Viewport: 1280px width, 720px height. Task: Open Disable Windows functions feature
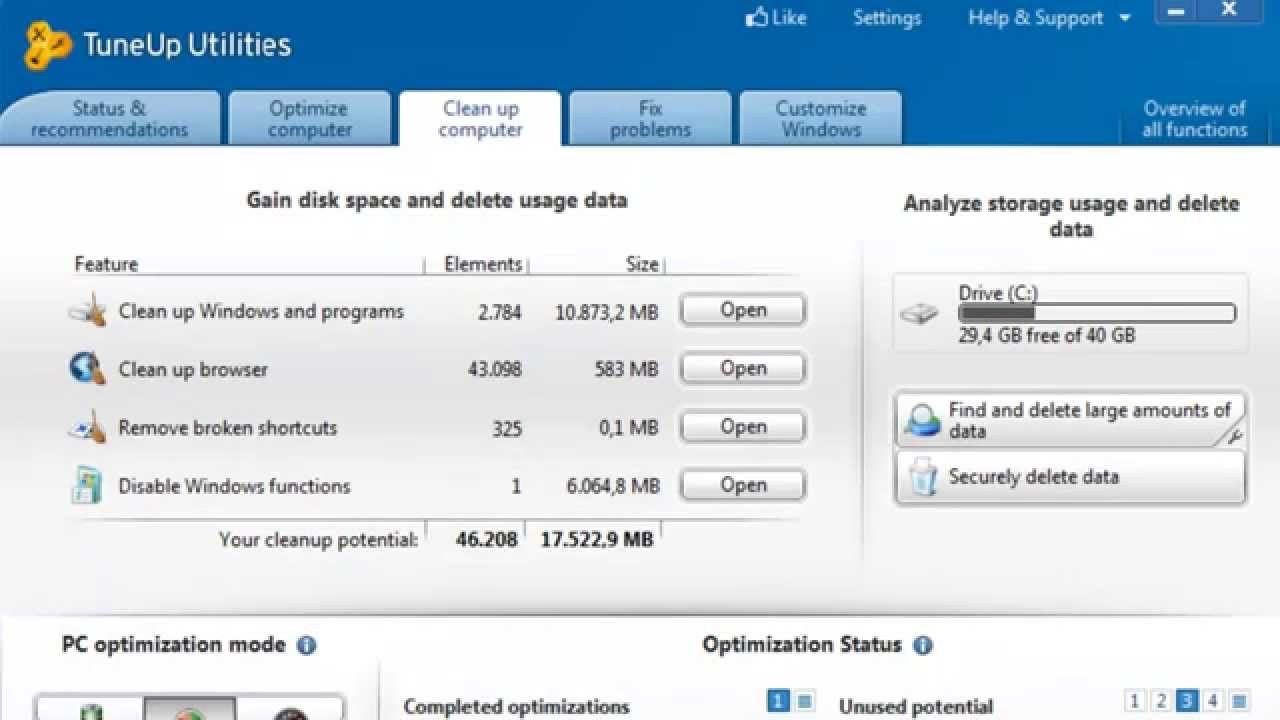coord(743,485)
